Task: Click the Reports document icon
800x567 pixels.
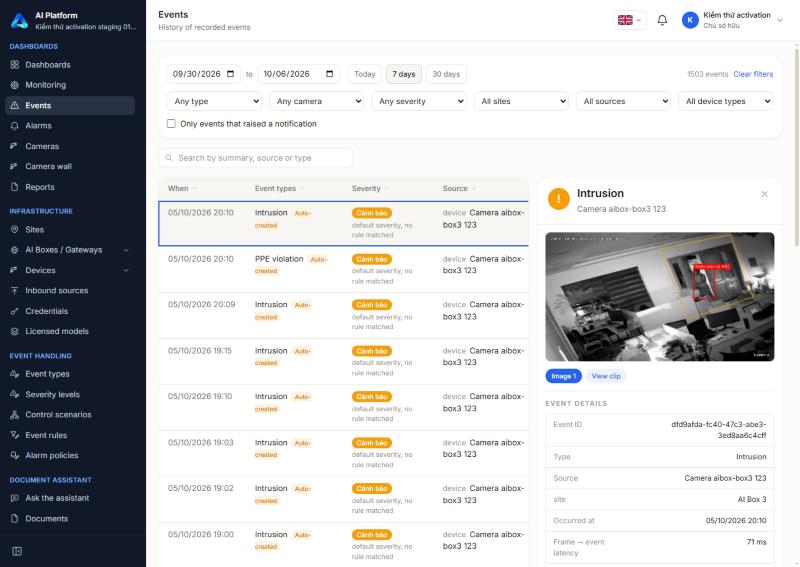Action: click(15, 187)
